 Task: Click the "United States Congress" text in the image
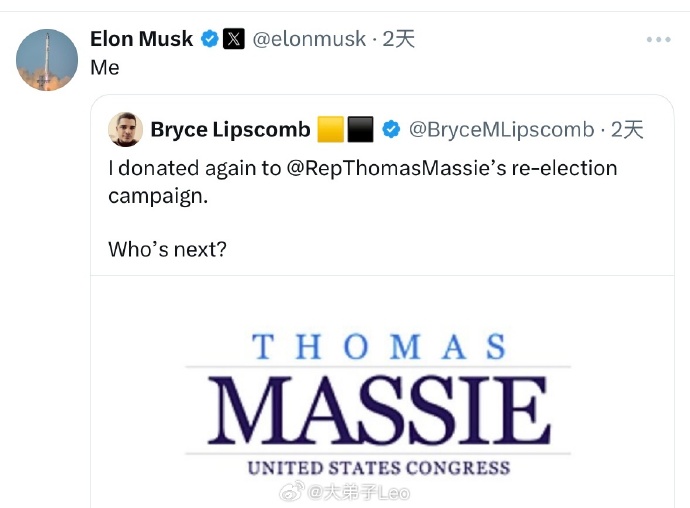tap(379, 467)
